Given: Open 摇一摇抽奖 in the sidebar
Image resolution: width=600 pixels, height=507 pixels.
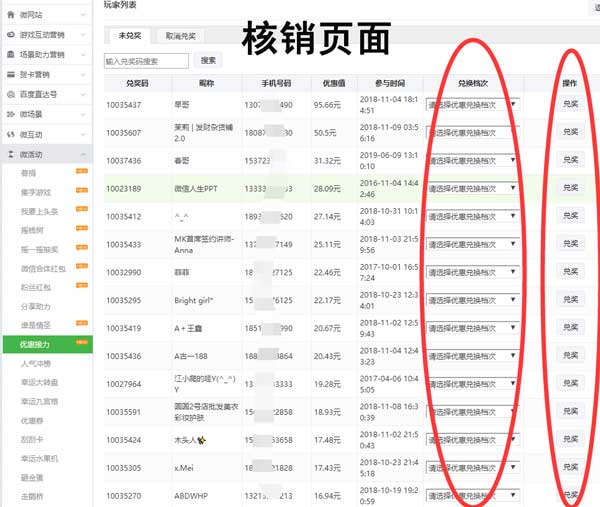Looking at the screenshot, I should click(39, 250).
